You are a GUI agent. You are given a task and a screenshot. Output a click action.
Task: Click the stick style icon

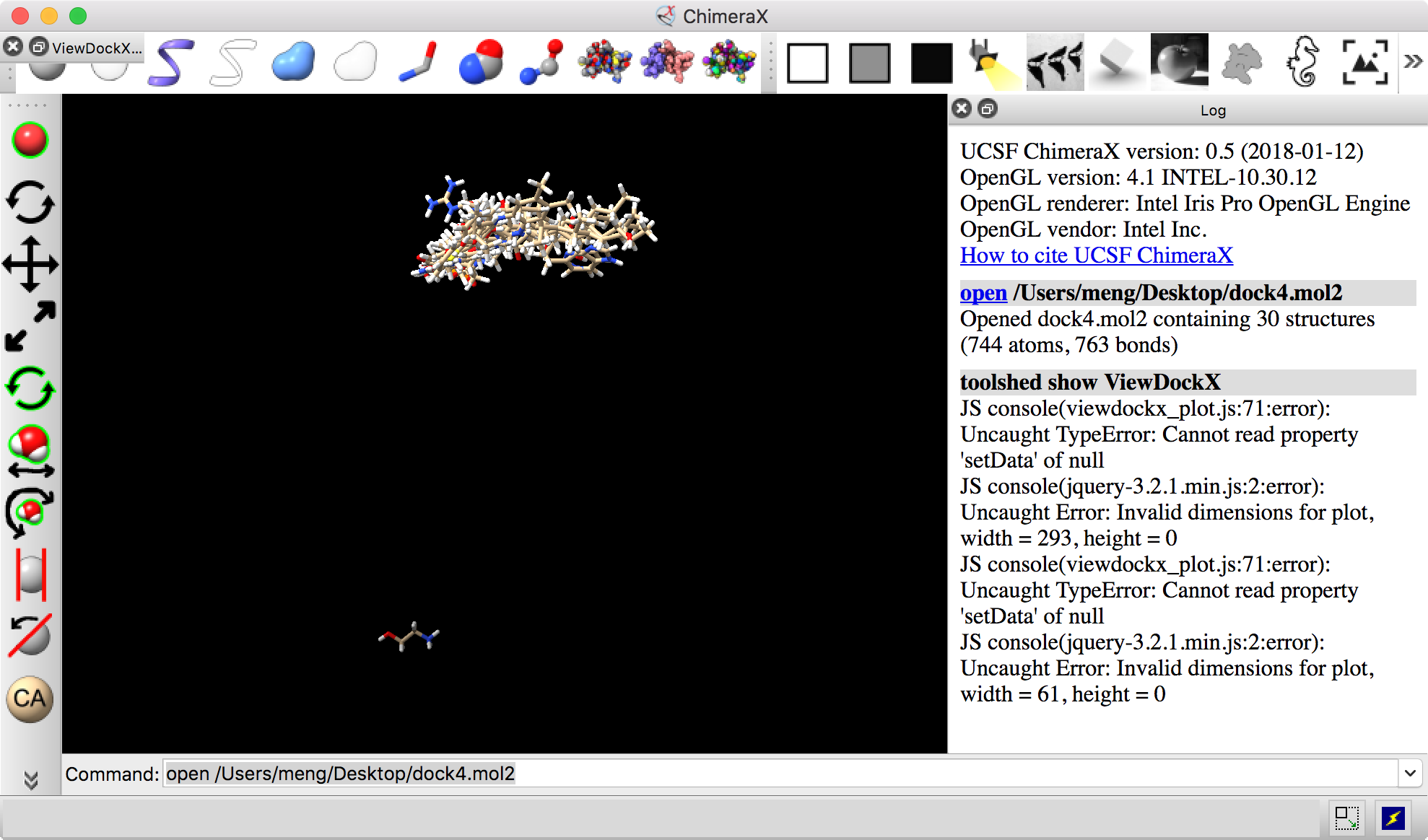418,63
